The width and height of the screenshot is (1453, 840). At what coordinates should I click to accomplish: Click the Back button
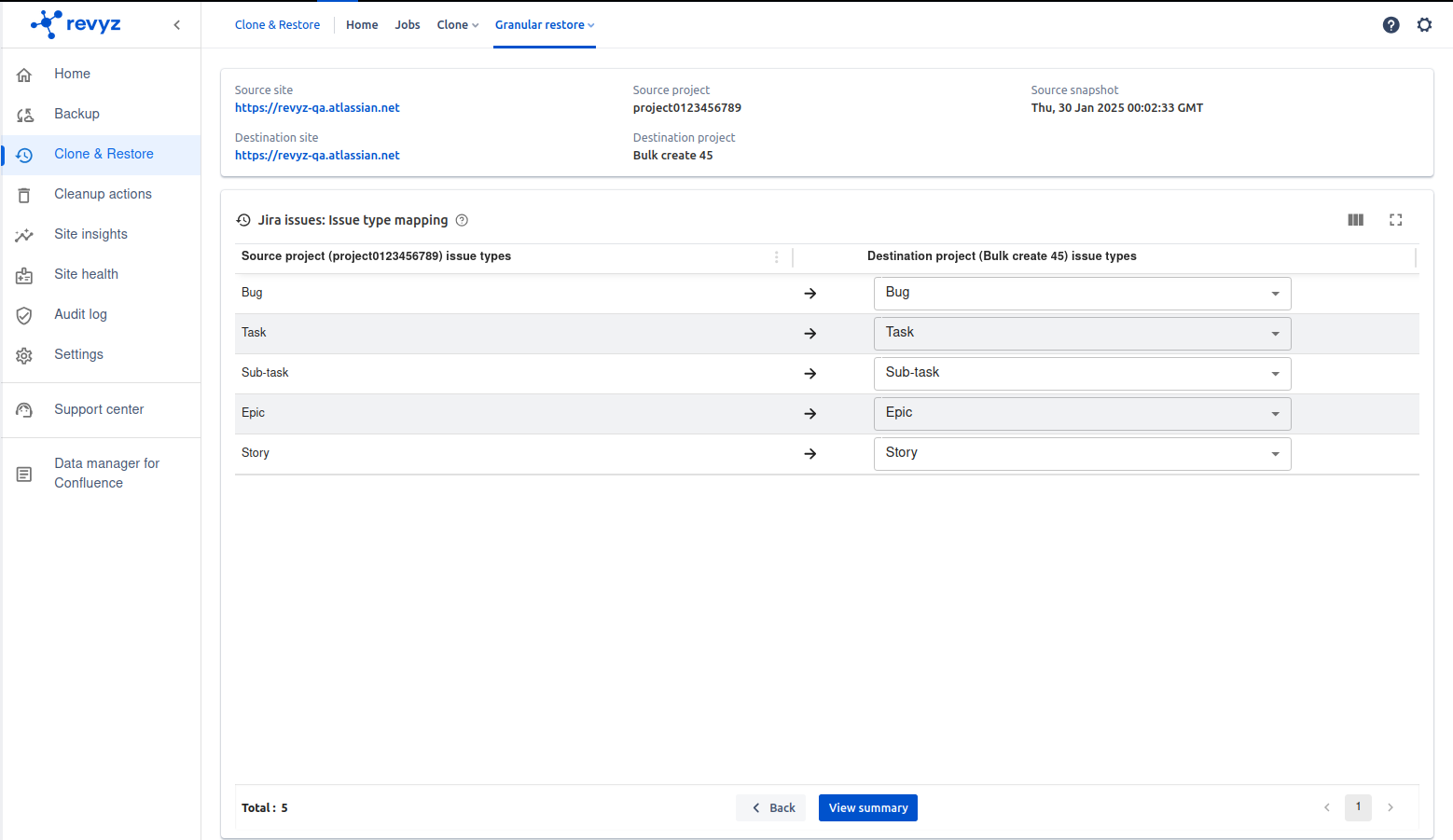(771, 808)
